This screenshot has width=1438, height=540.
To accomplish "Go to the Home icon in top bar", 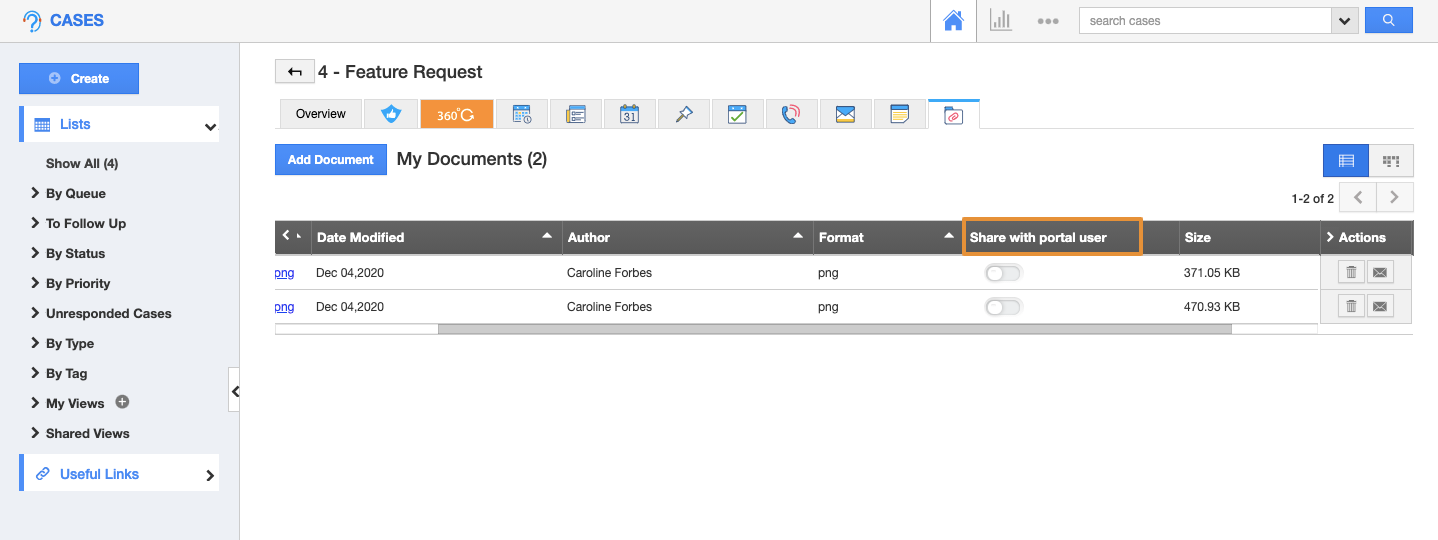I will [953, 20].
